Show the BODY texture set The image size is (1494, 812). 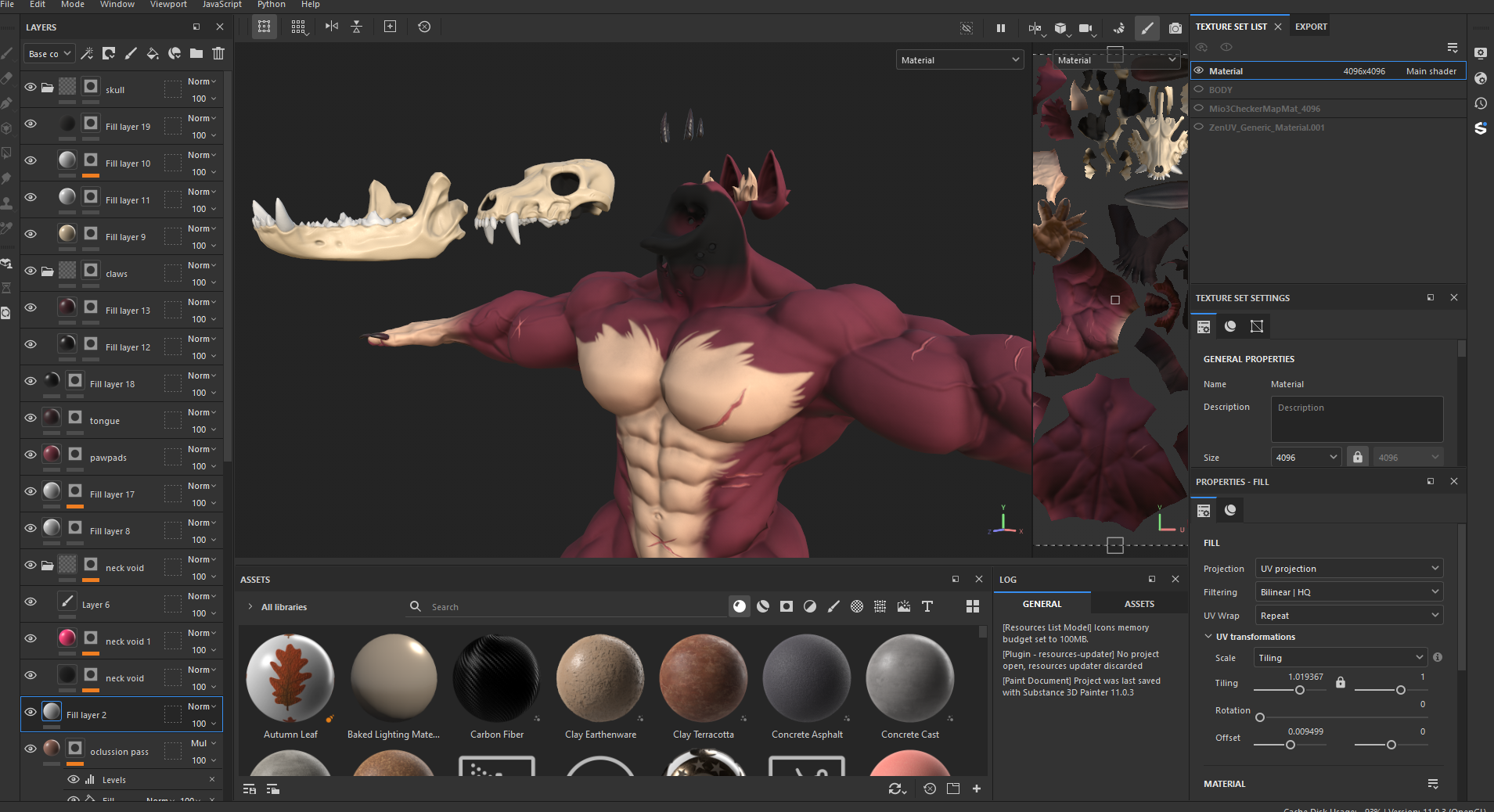[x=1198, y=89]
